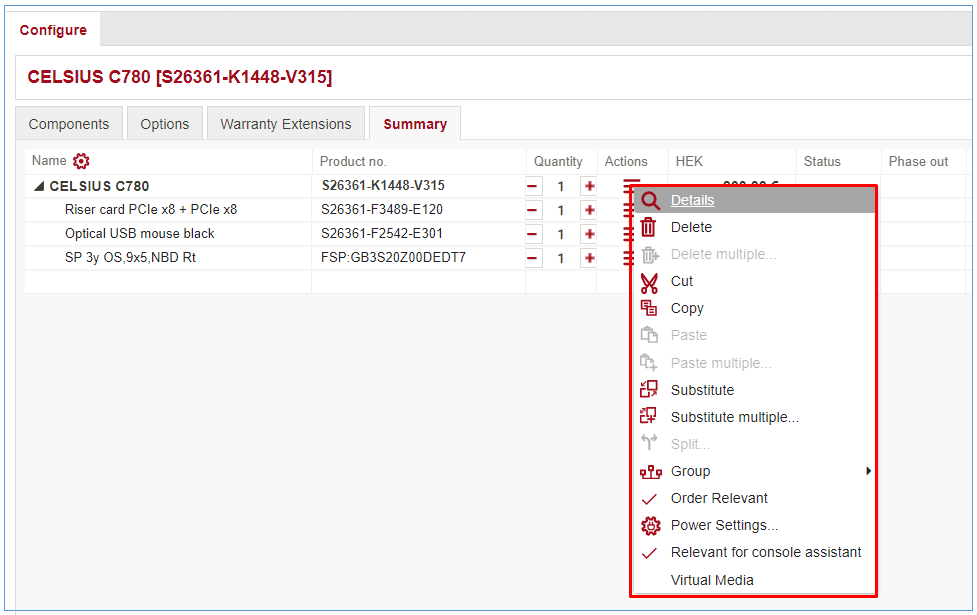Click the scissors icon beside Cut
The image size is (977, 615).
649,284
